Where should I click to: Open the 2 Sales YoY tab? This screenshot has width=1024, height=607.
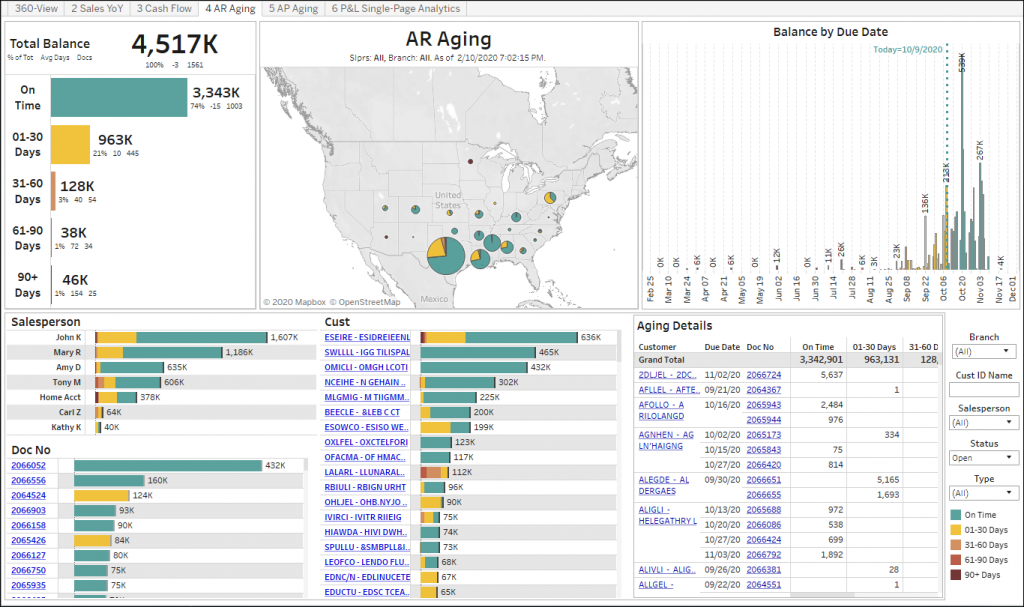point(97,9)
